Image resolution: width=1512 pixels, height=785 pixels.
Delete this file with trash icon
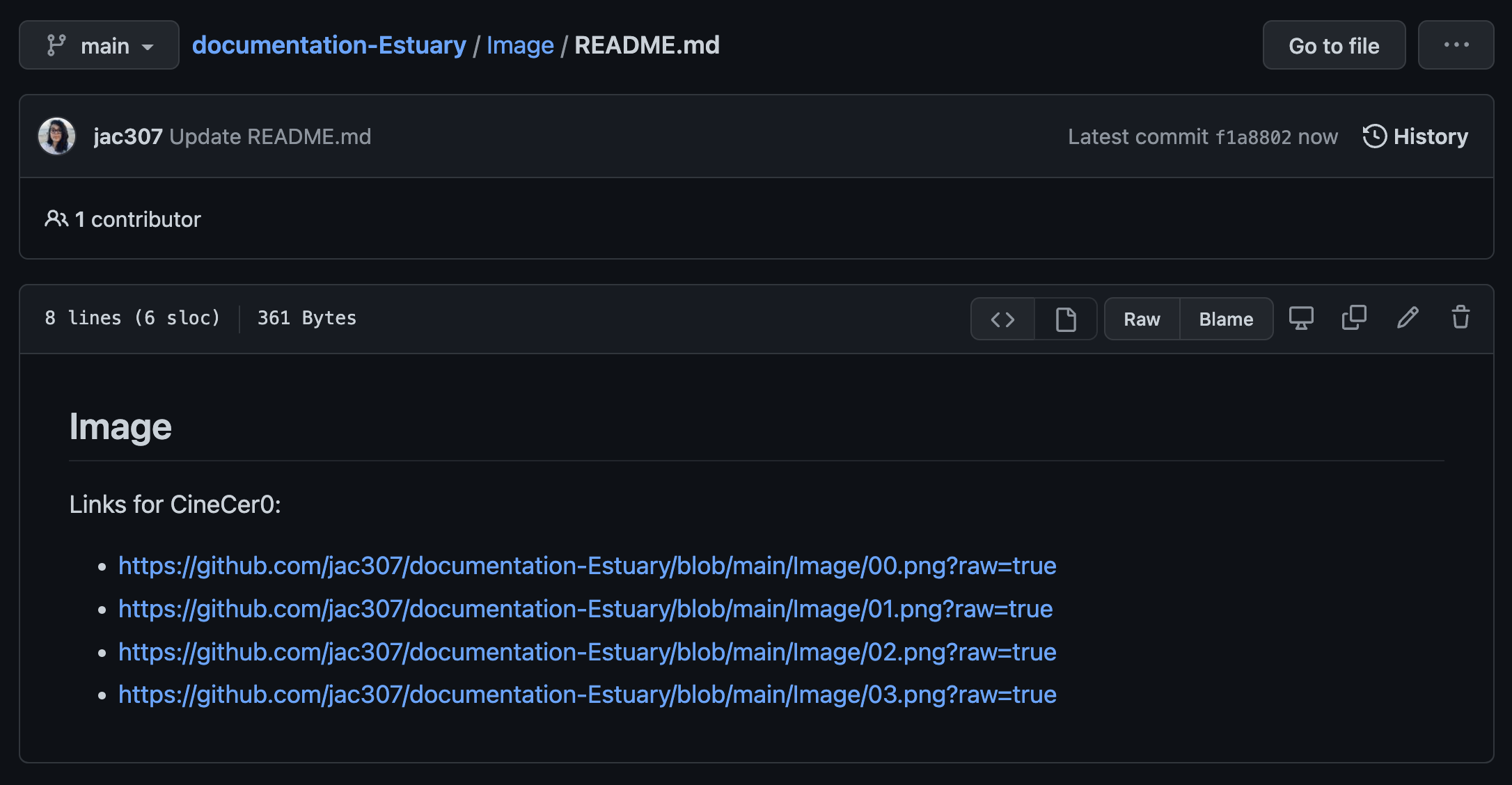(x=1460, y=318)
